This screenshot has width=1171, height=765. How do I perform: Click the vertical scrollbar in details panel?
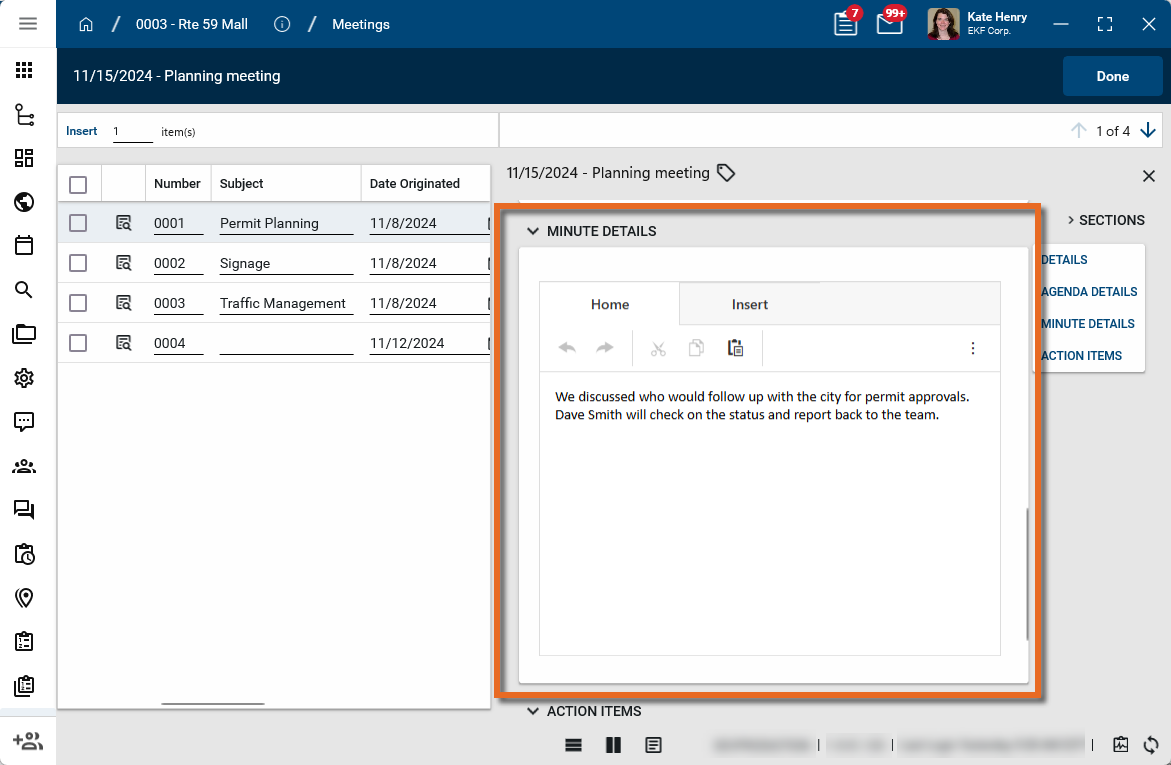(x=1027, y=575)
